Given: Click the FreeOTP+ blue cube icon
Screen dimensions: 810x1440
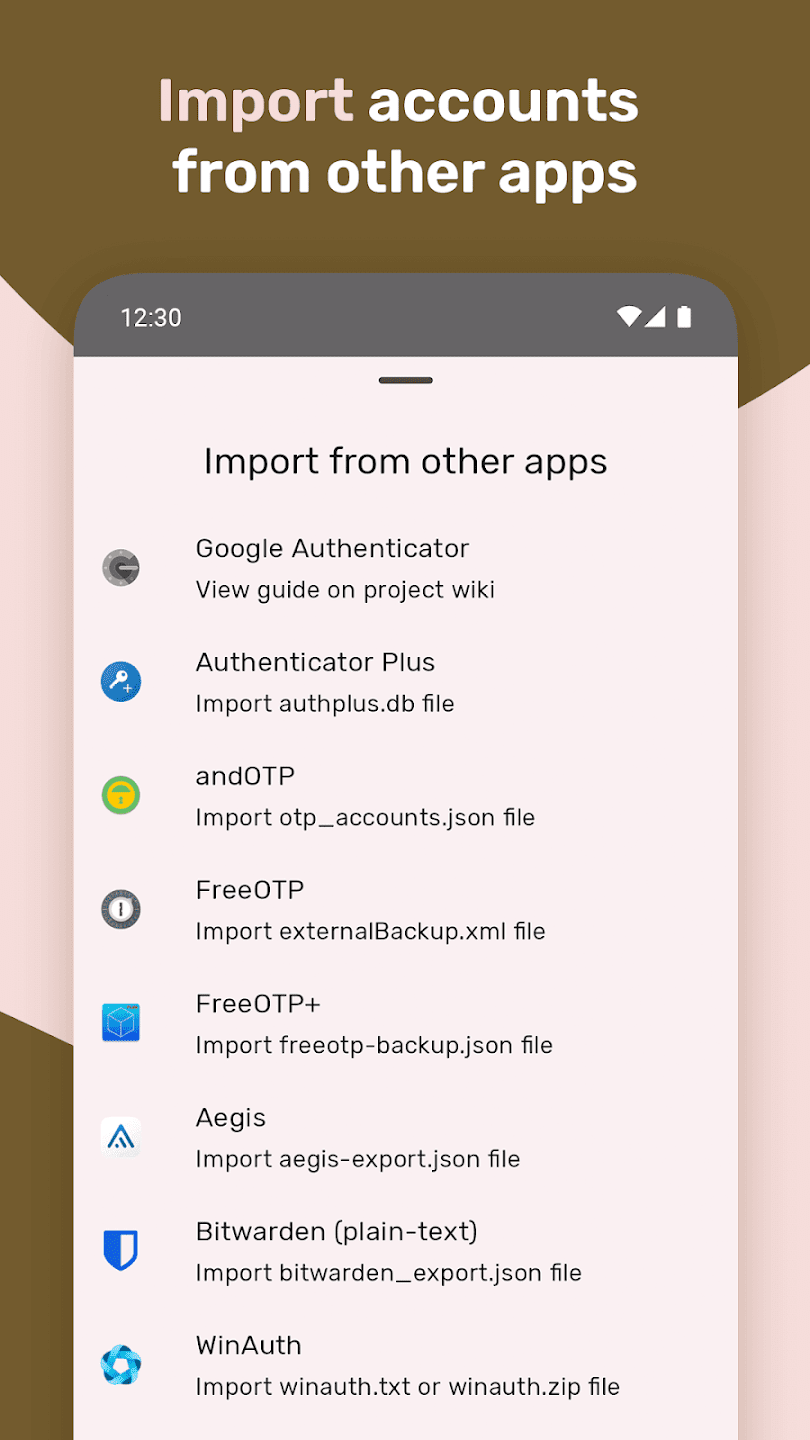Looking at the screenshot, I should (121, 1023).
